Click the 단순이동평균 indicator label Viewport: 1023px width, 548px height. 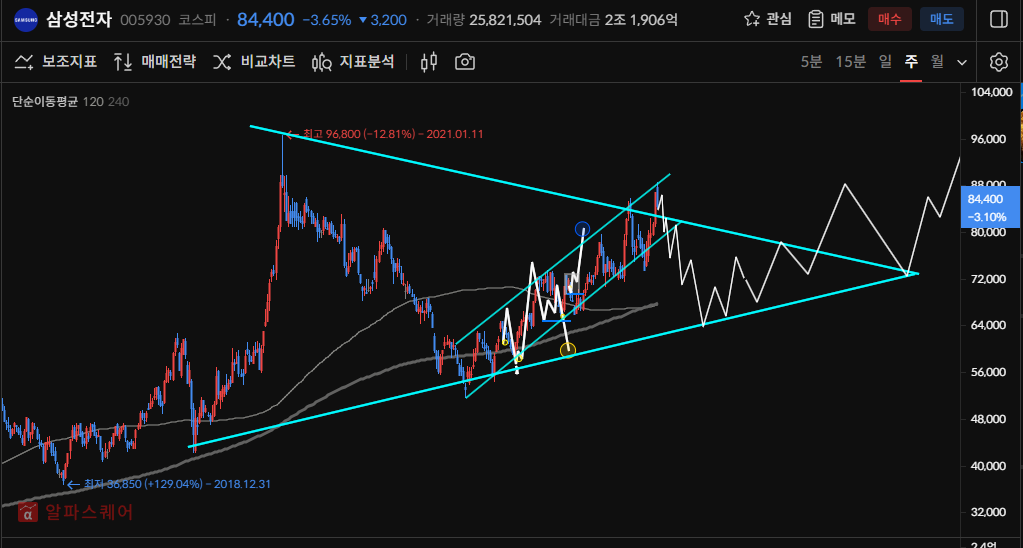click(45, 102)
